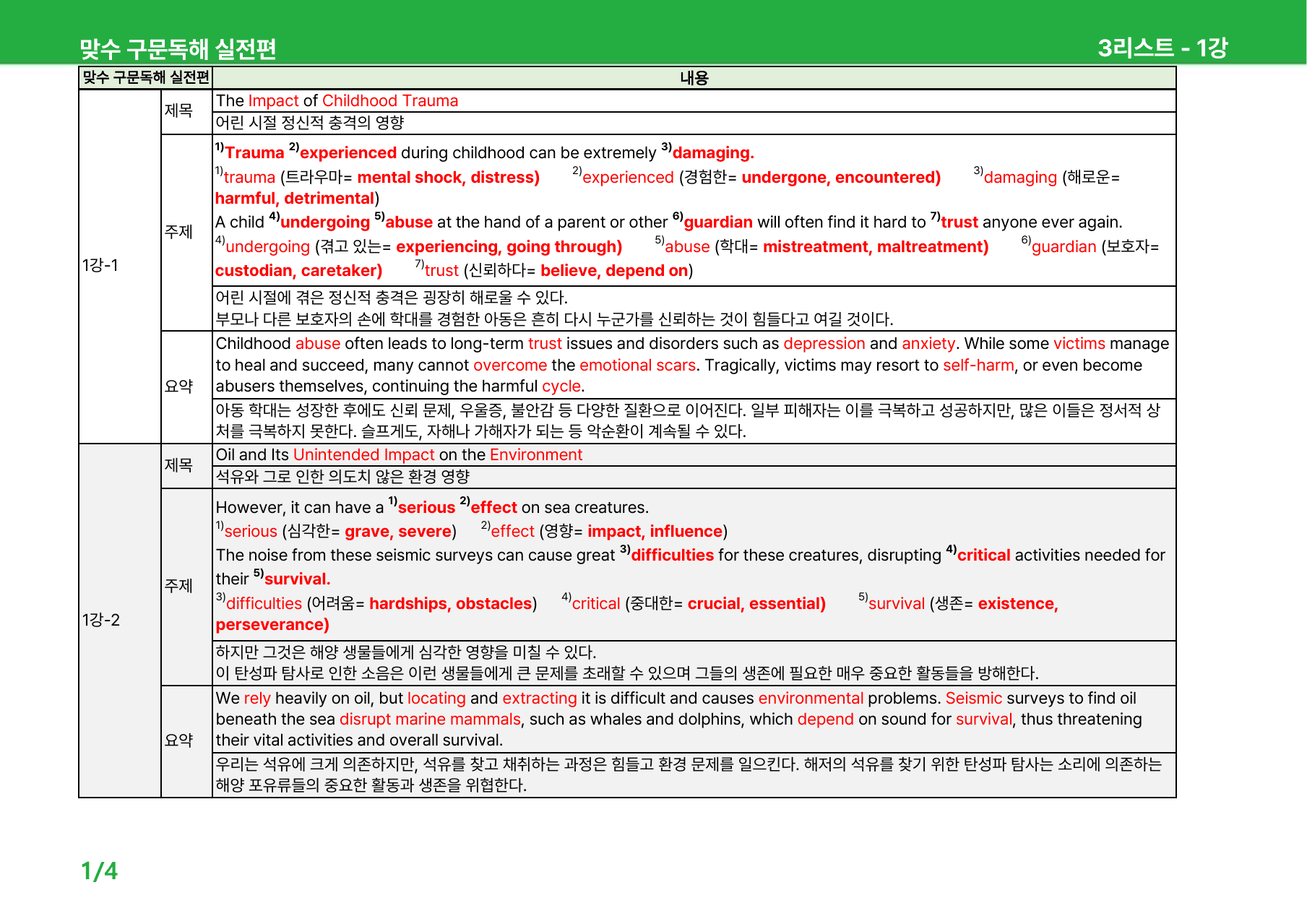Click the 주제 label in the 1강-1 section
This screenshot has height=924, width=1307.
tap(178, 232)
